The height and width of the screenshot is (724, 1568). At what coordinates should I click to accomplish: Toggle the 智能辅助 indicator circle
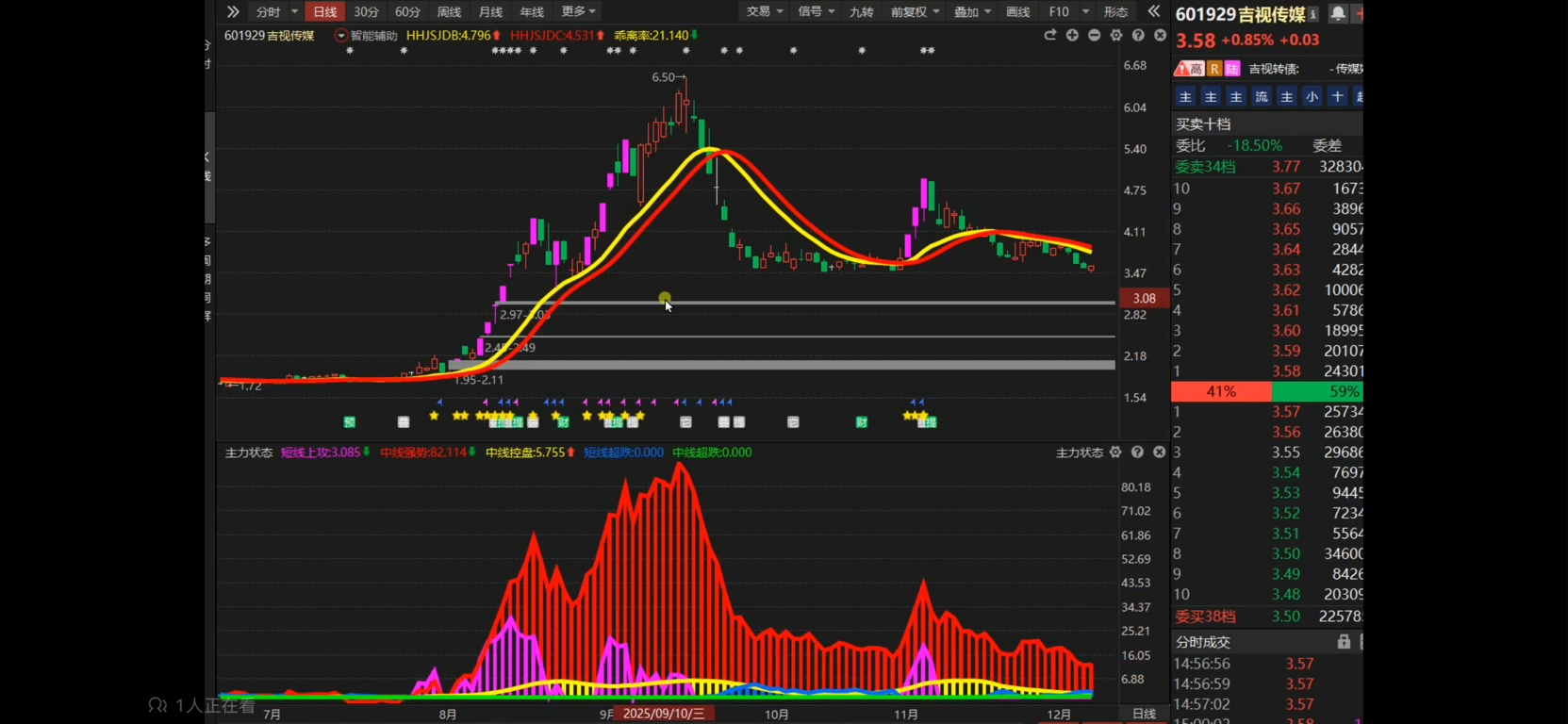[x=341, y=36]
